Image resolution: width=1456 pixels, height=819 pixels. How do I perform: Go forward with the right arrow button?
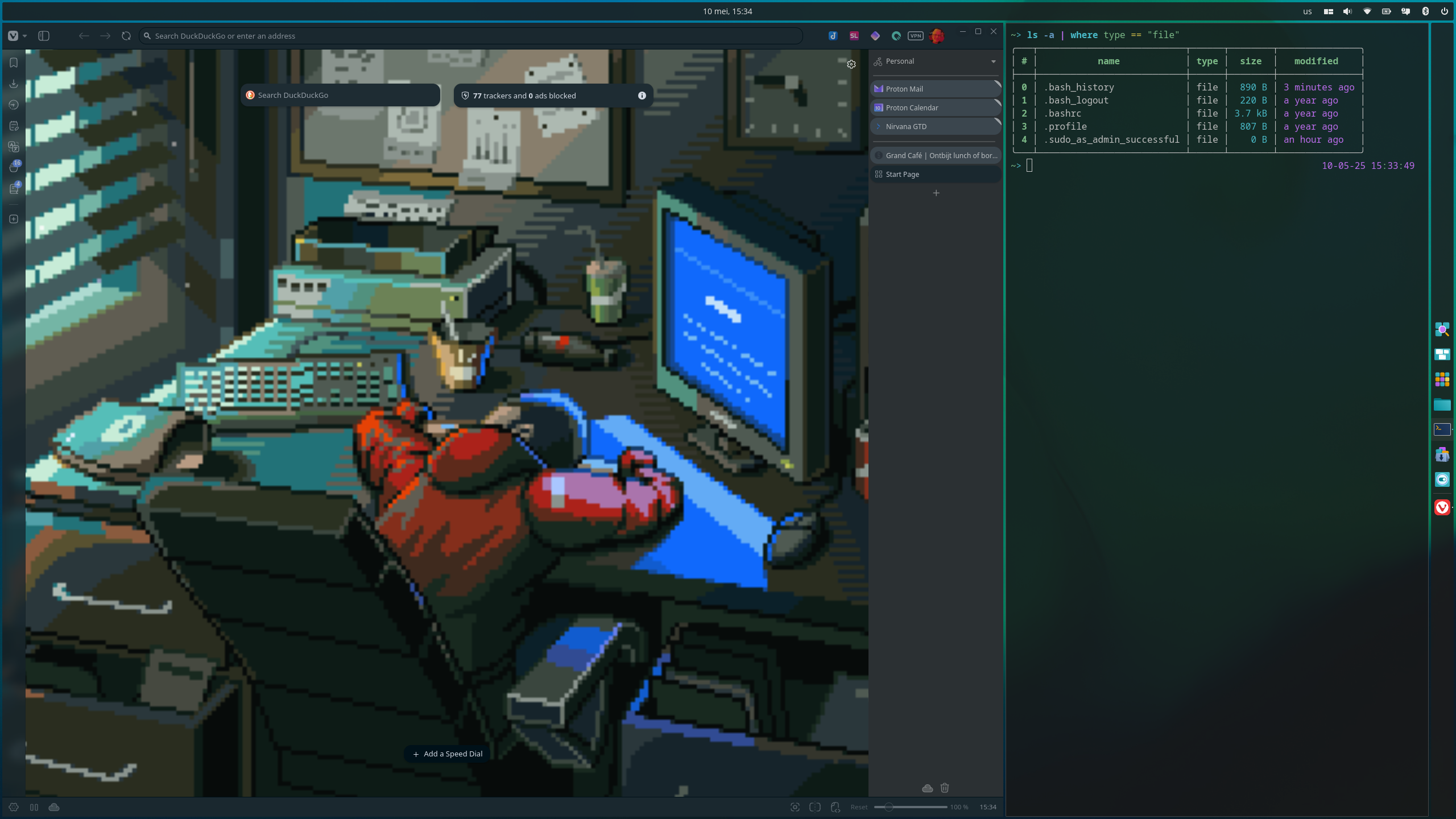pyautogui.click(x=105, y=36)
